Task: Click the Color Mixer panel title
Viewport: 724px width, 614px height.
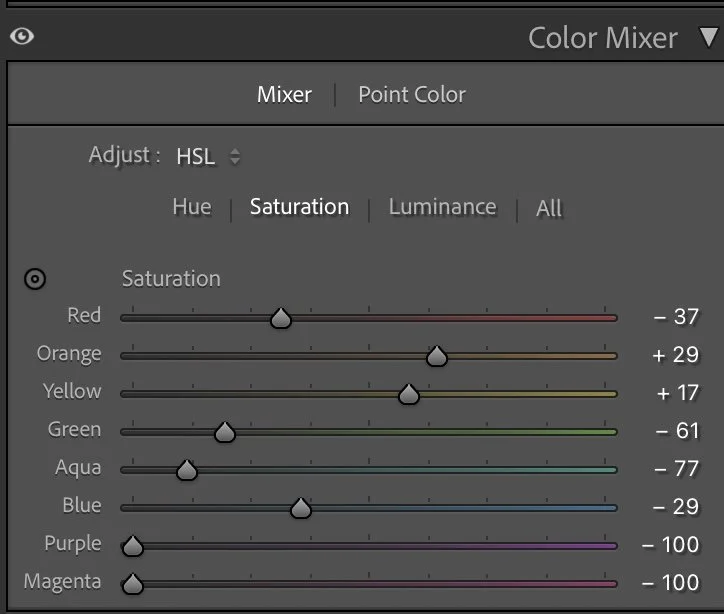Action: [603, 38]
